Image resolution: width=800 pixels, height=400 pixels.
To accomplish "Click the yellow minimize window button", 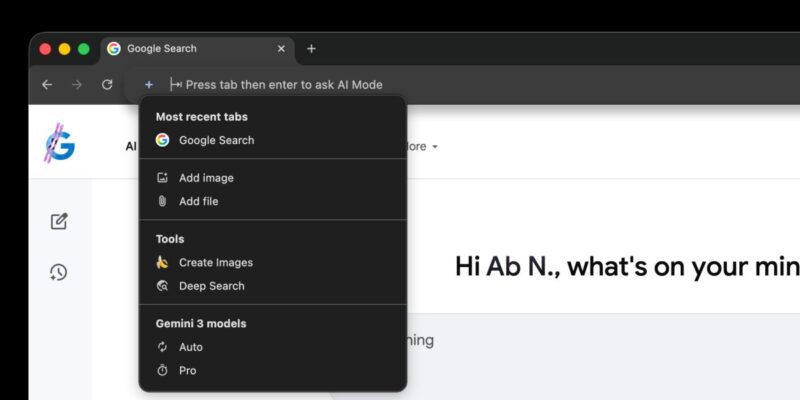I will [x=64, y=49].
